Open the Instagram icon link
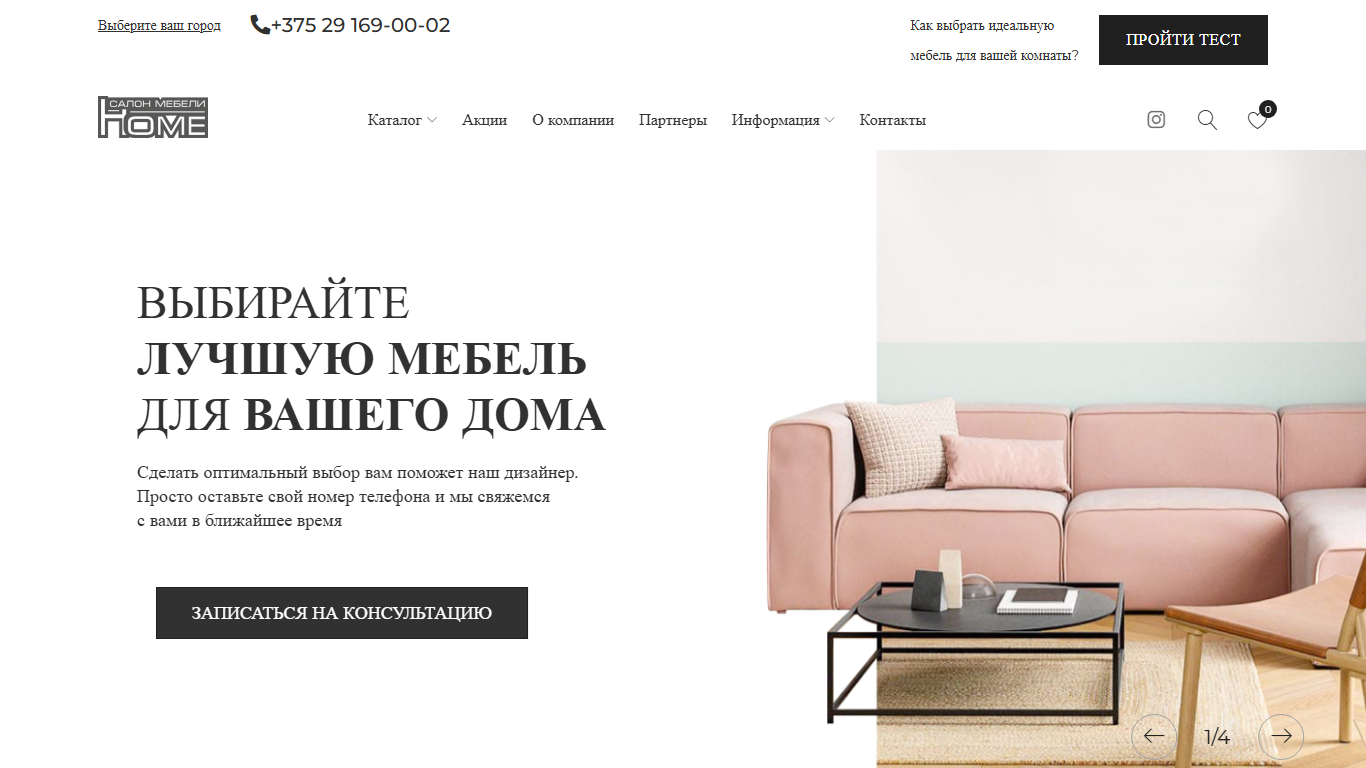 (1156, 120)
